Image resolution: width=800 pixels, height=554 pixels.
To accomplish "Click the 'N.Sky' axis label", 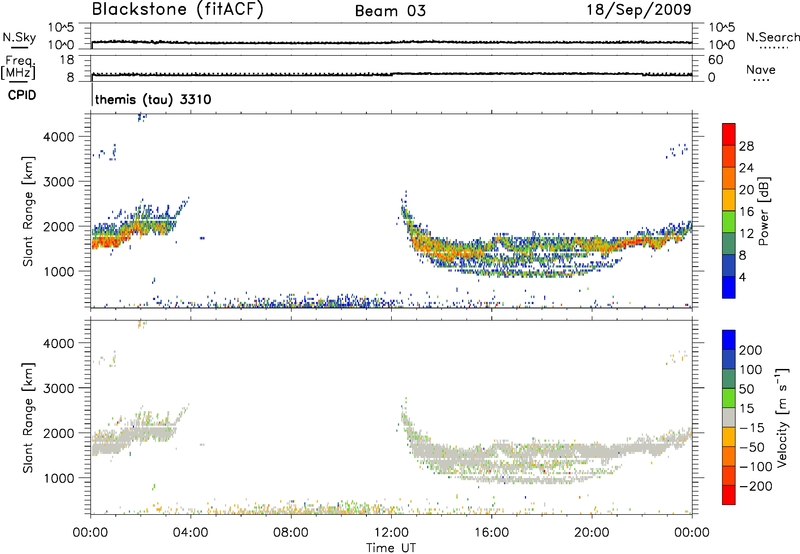I will click(x=19, y=37).
